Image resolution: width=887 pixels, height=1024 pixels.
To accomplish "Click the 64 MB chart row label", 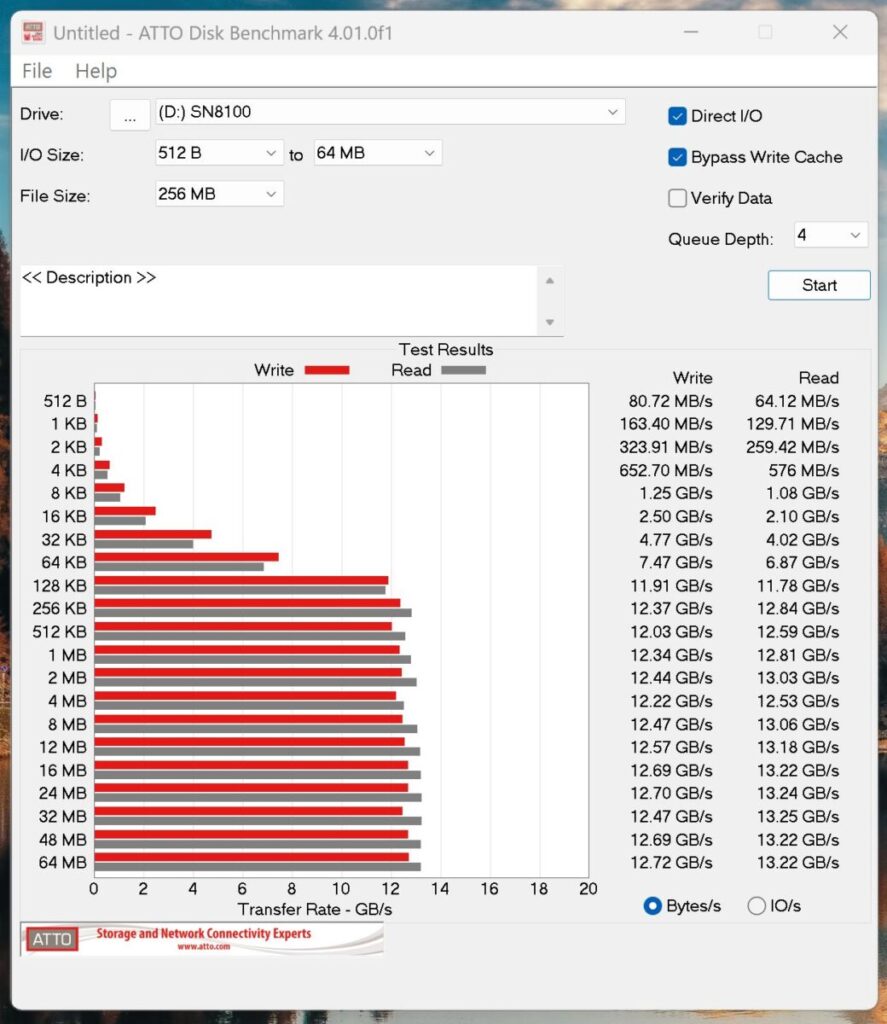I will [63, 863].
